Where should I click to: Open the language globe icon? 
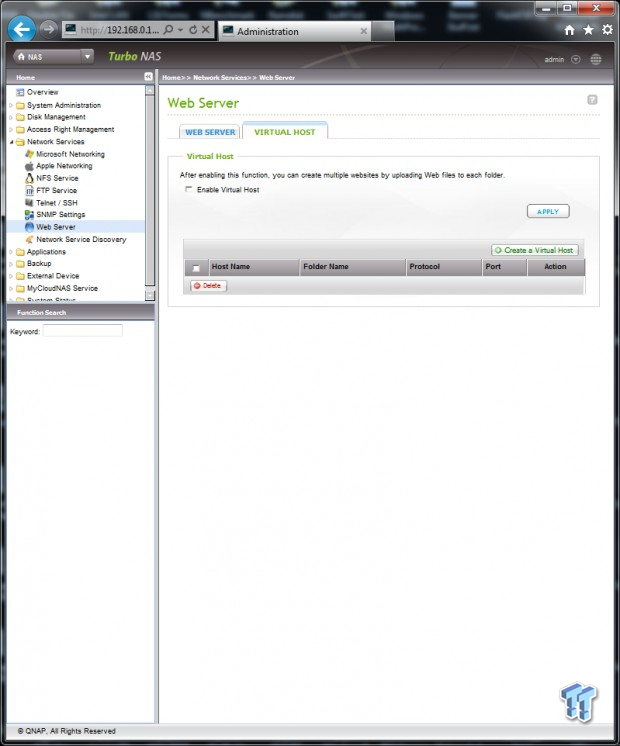point(596,59)
